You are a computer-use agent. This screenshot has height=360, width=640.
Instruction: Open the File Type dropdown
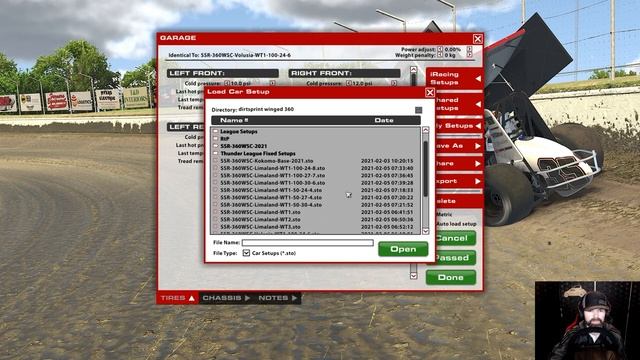(x=246, y=253)
